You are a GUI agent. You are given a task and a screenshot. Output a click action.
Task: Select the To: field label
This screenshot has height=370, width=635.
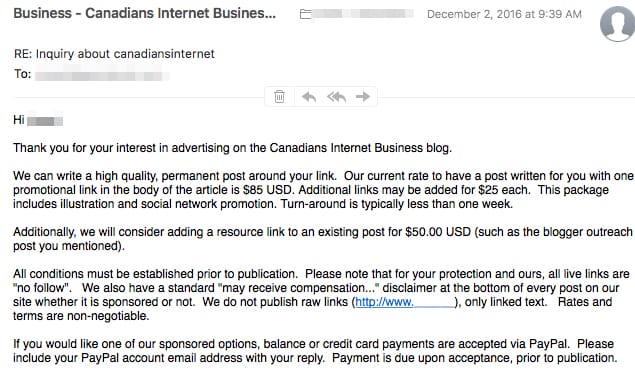pos(23,74)
